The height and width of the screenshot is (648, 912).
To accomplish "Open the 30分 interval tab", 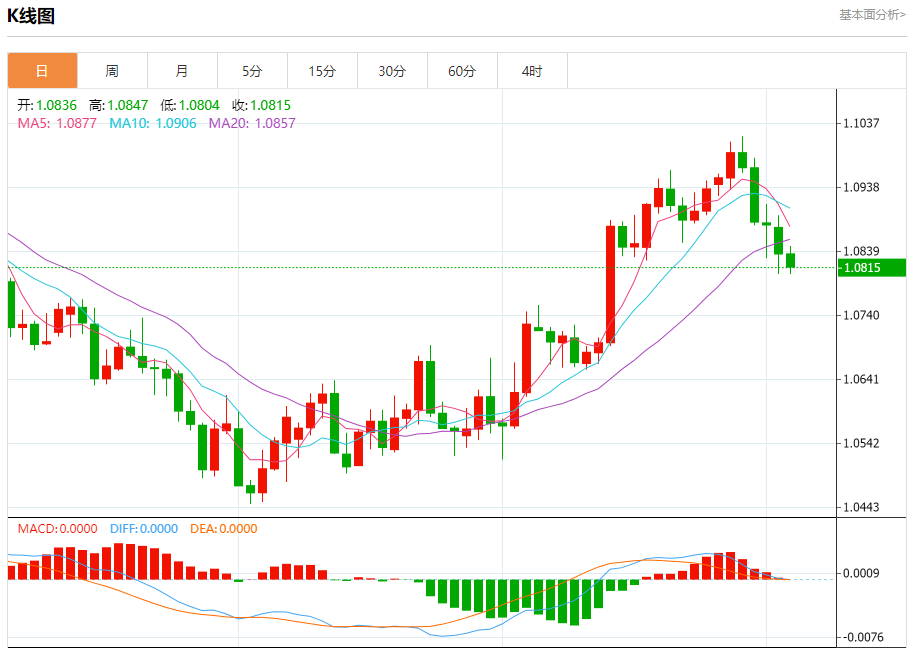I will point(392,71).
